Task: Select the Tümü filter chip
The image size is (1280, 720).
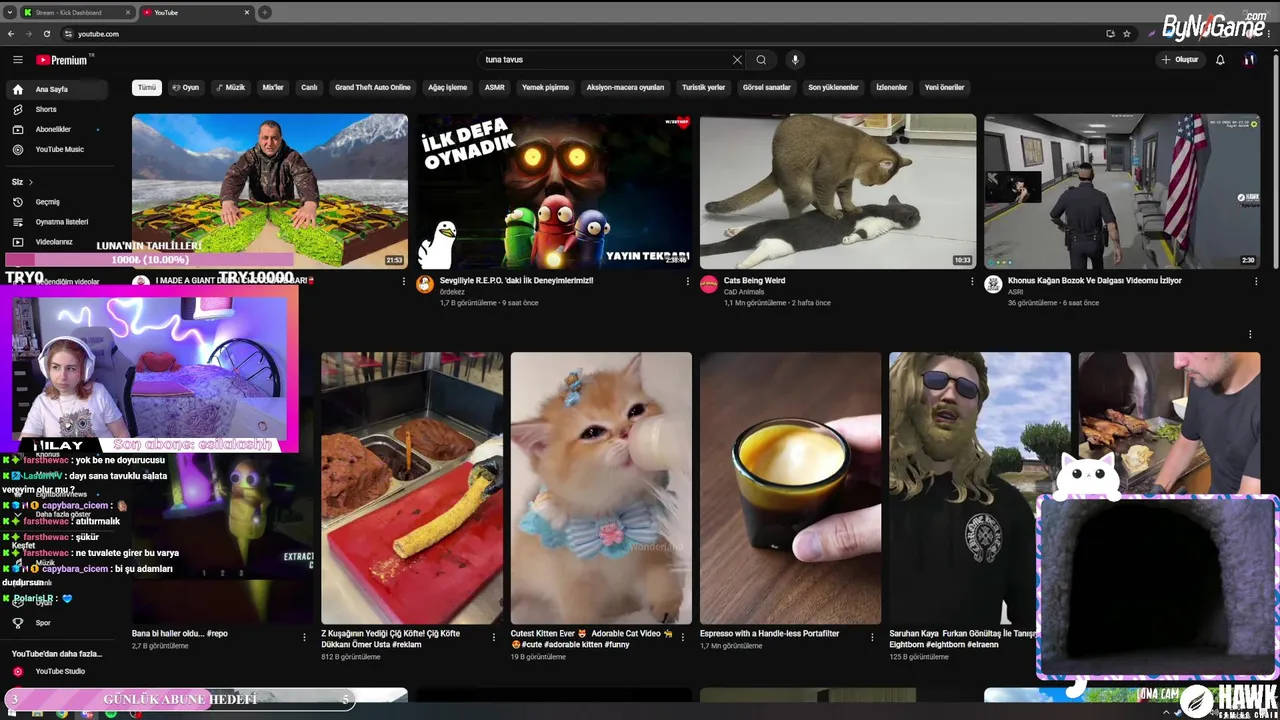Action: pyautogui.click(x=147, y=87)
